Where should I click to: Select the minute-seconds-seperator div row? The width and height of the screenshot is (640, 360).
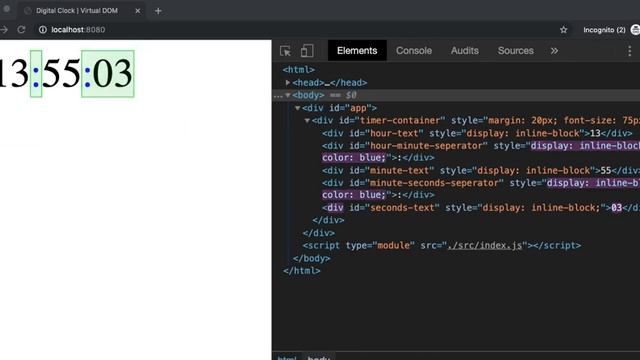pos(456,189)
